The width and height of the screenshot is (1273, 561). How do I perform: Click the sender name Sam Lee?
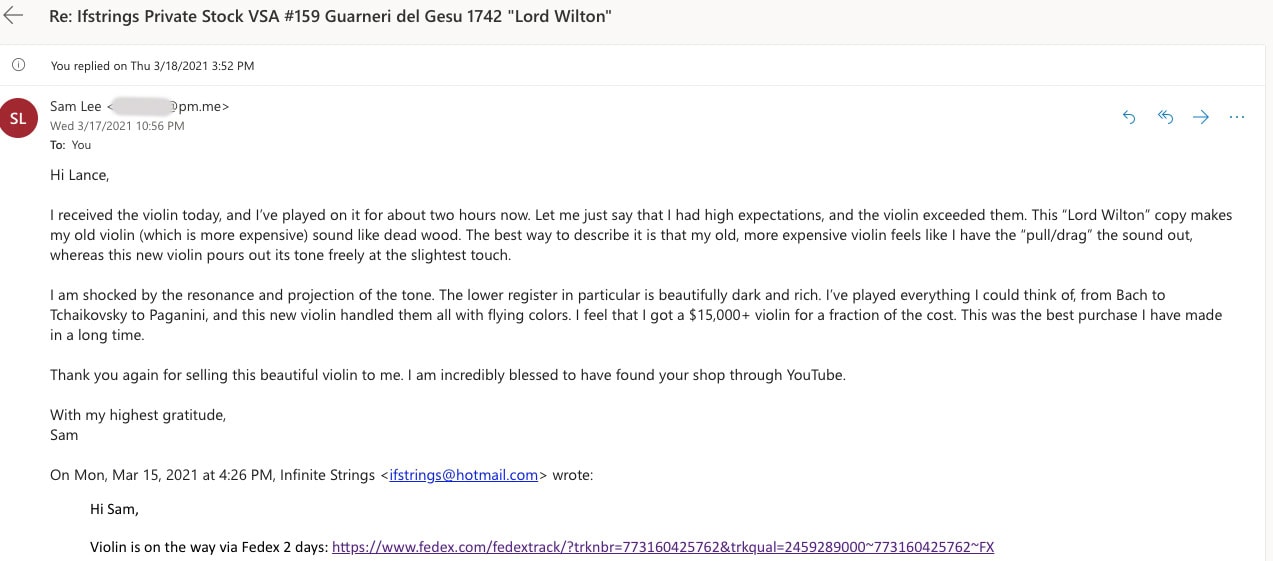[76, 106]
